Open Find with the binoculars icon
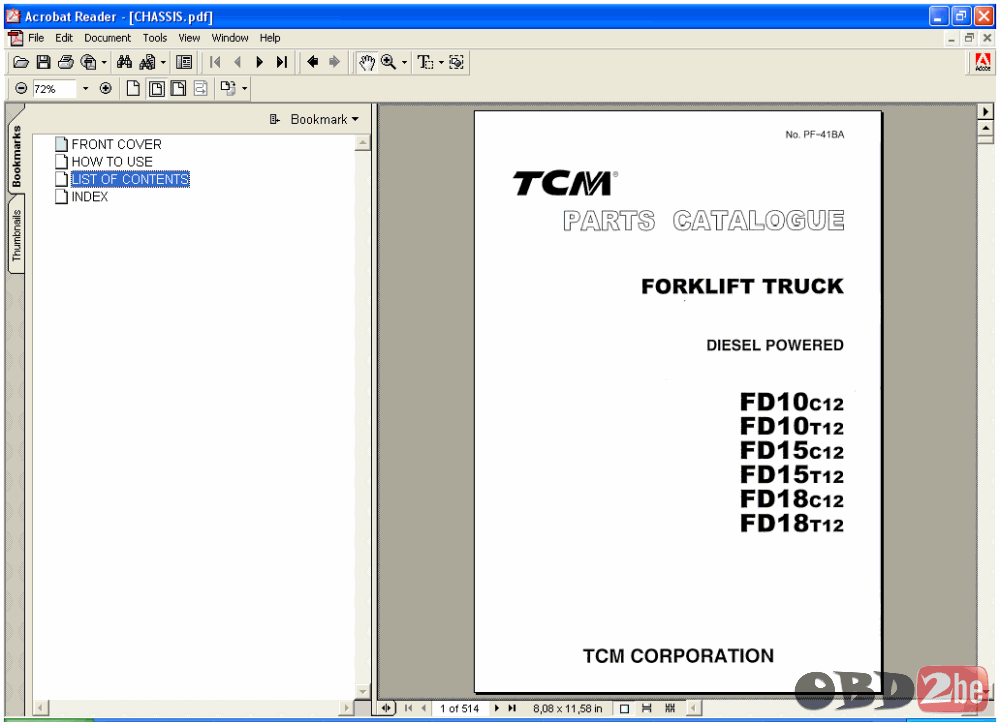 124,62
